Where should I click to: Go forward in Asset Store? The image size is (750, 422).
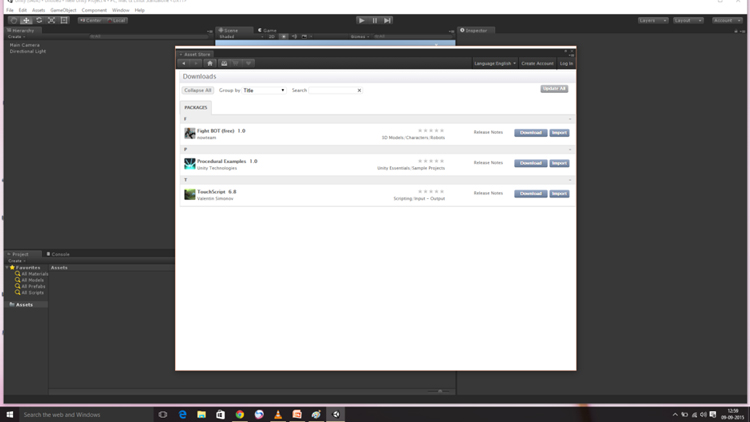[196, 63]
